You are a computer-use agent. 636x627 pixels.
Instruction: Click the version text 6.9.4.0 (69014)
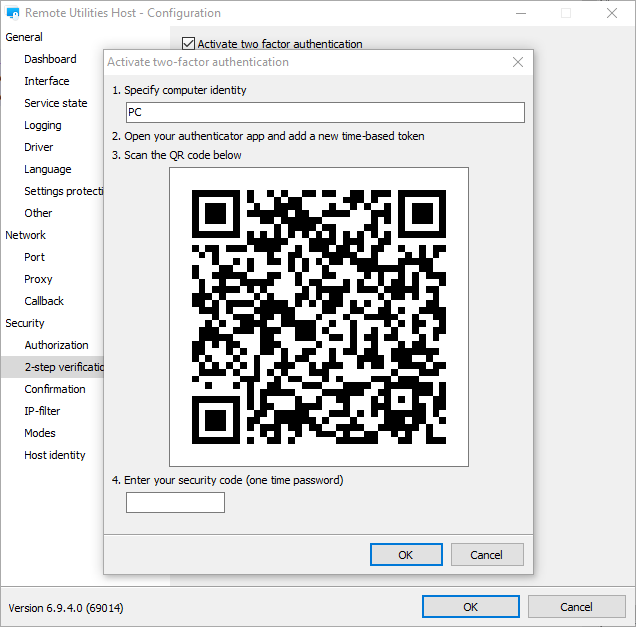(x=66, y=608)
